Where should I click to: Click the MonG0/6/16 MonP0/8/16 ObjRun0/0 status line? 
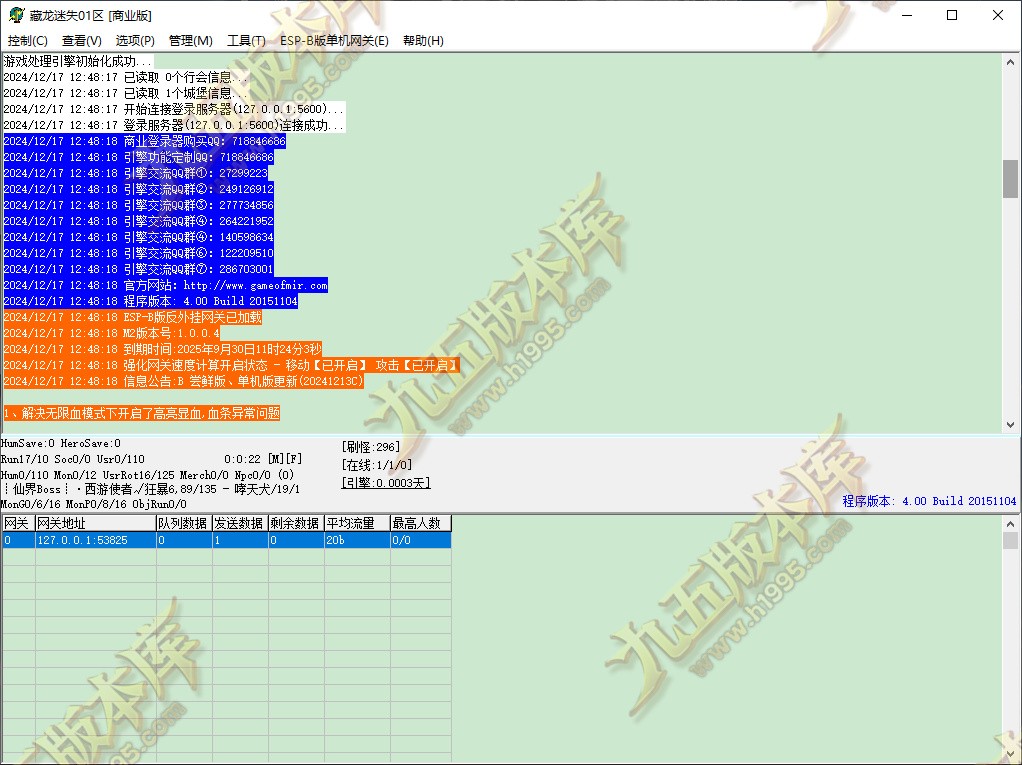[x=94, y=504]
